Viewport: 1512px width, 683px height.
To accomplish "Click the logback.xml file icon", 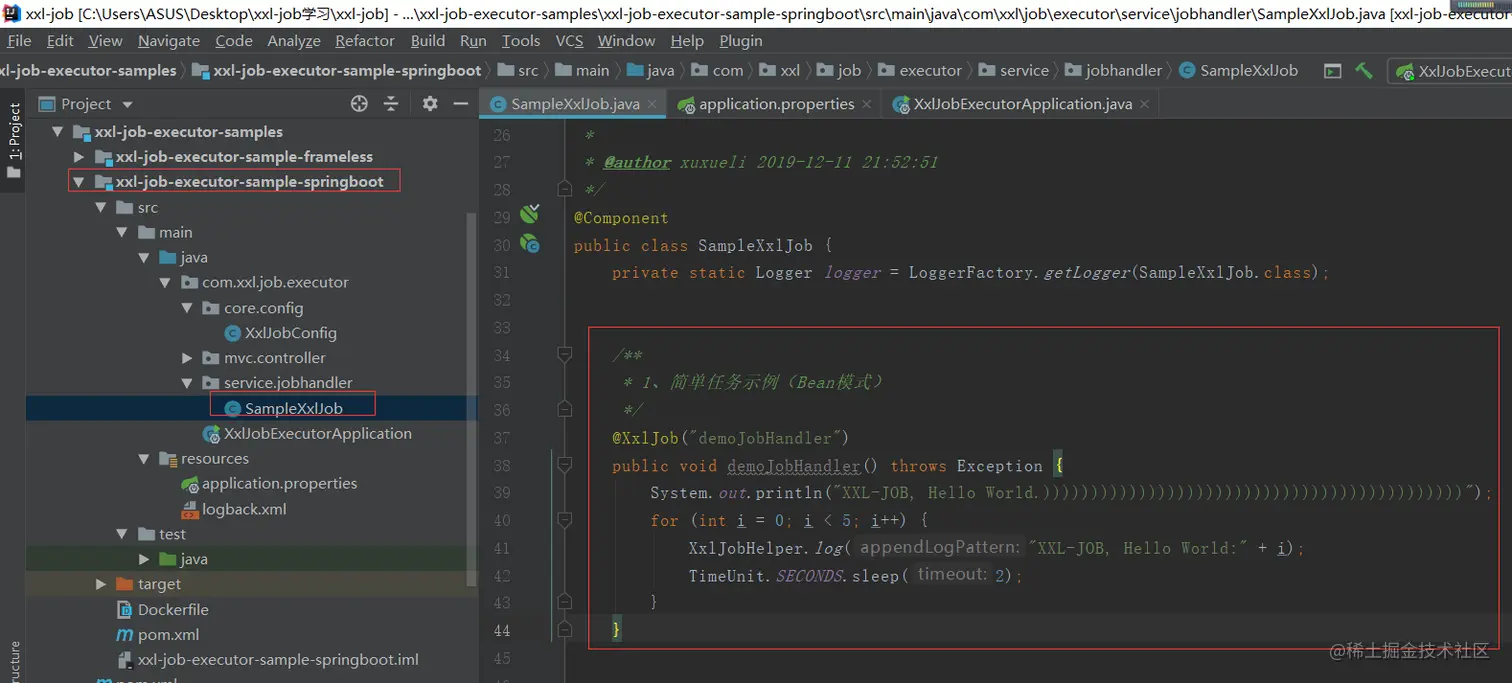I will tap(190, 509).
